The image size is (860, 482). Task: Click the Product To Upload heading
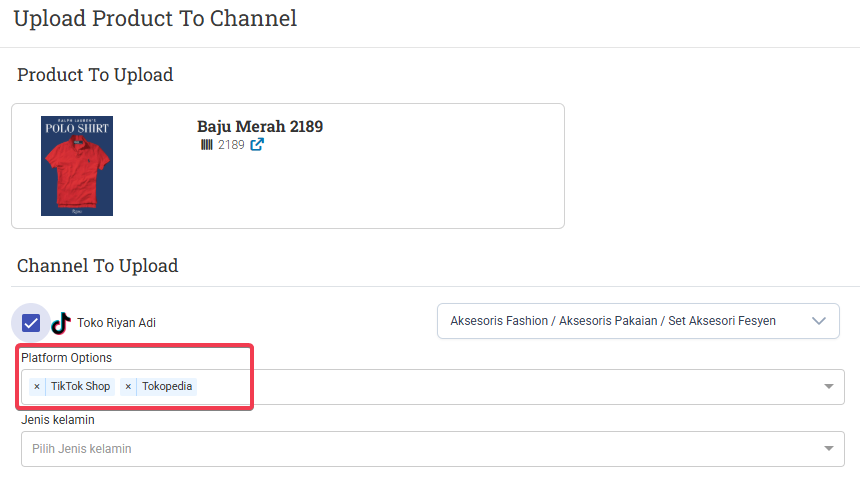[x=95, y=75]
